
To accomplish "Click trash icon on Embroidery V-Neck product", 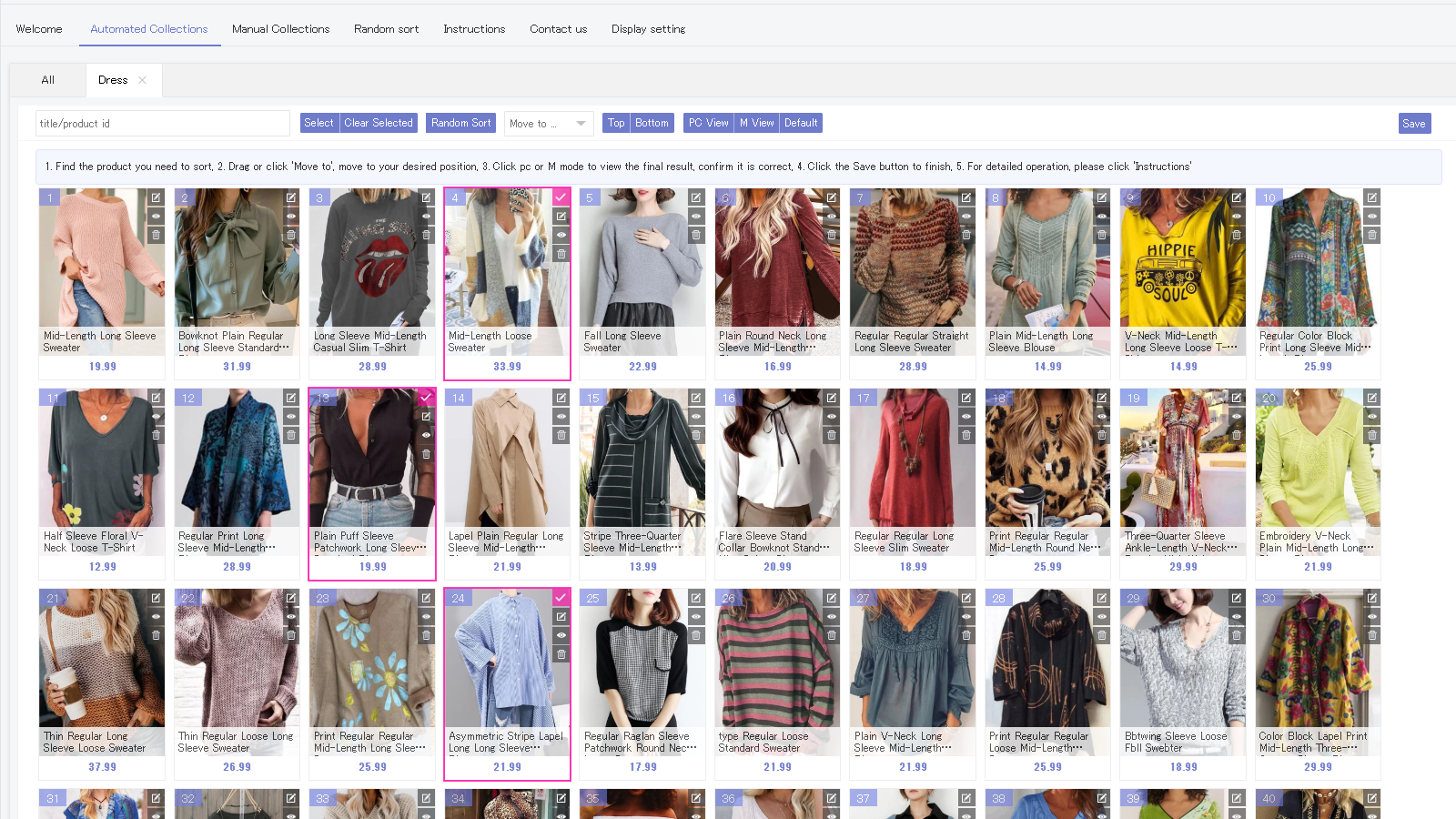I will [1371, 435].
